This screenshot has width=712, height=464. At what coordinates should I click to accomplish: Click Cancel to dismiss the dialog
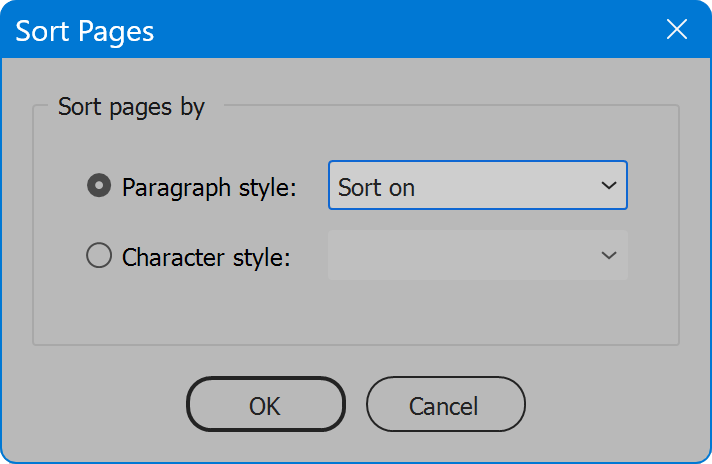(x=445, y=405)
